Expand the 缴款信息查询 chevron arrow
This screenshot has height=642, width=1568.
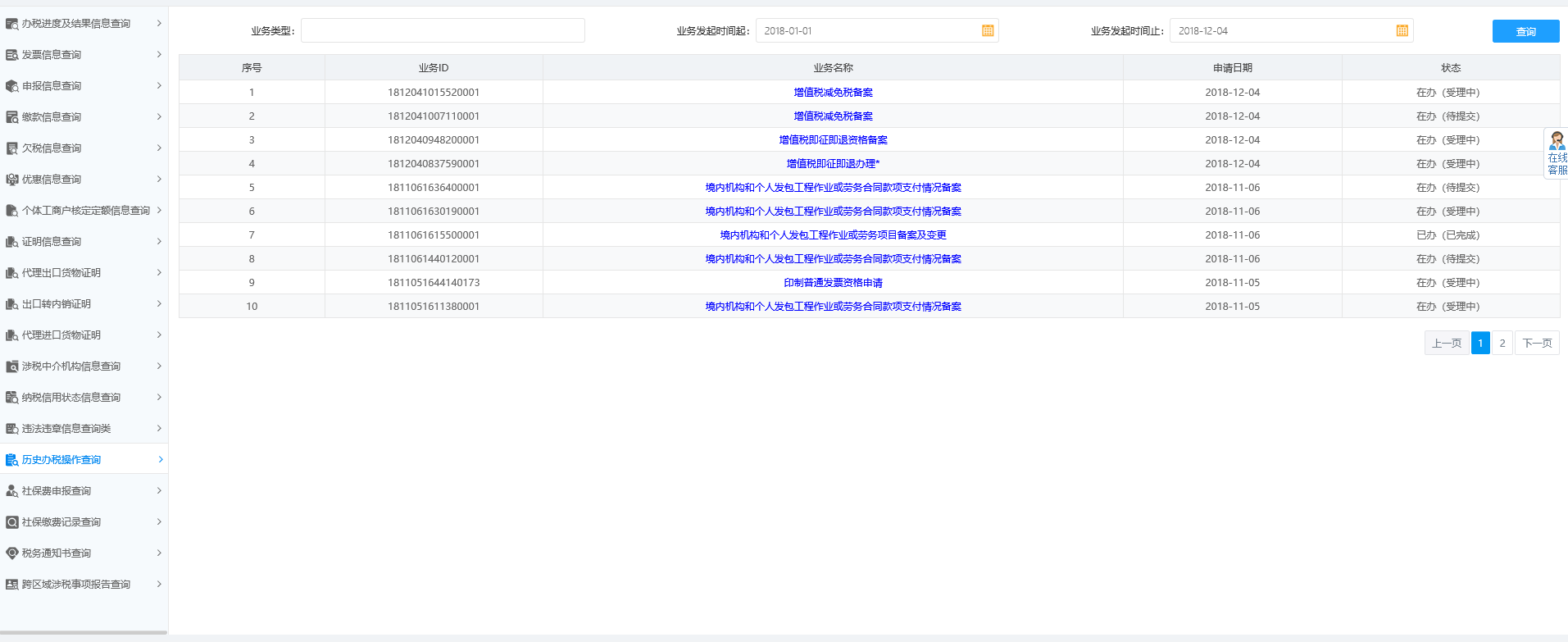[x=159, y=117]
